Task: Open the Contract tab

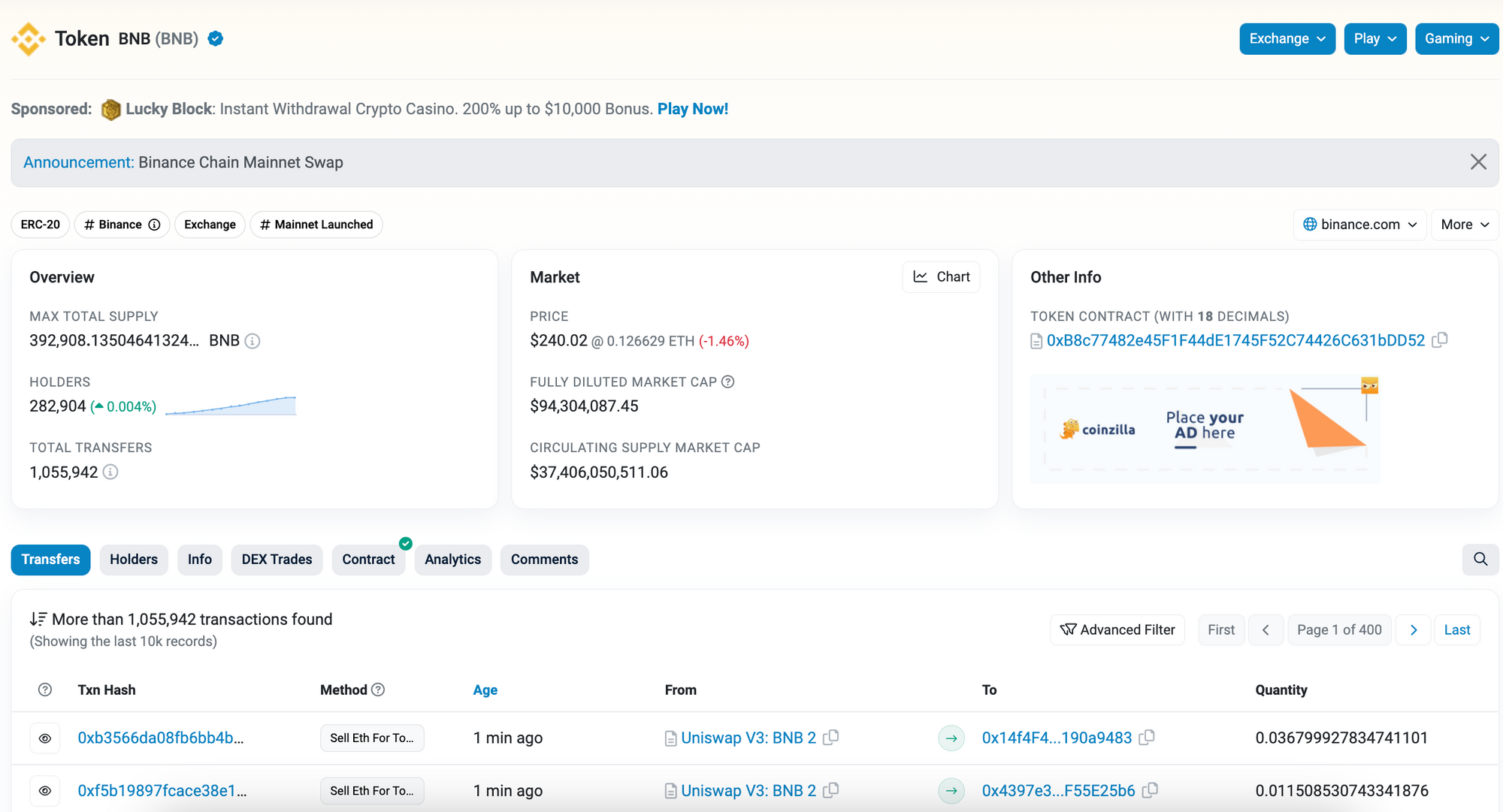Action: coord(368,560)
